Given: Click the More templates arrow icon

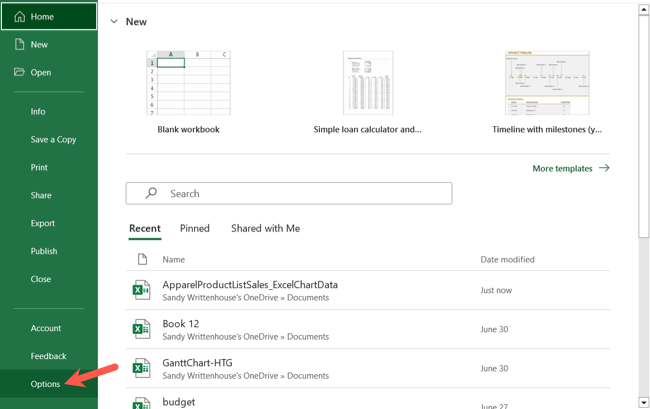Looking at the screenshot, I should pos(604,168).
